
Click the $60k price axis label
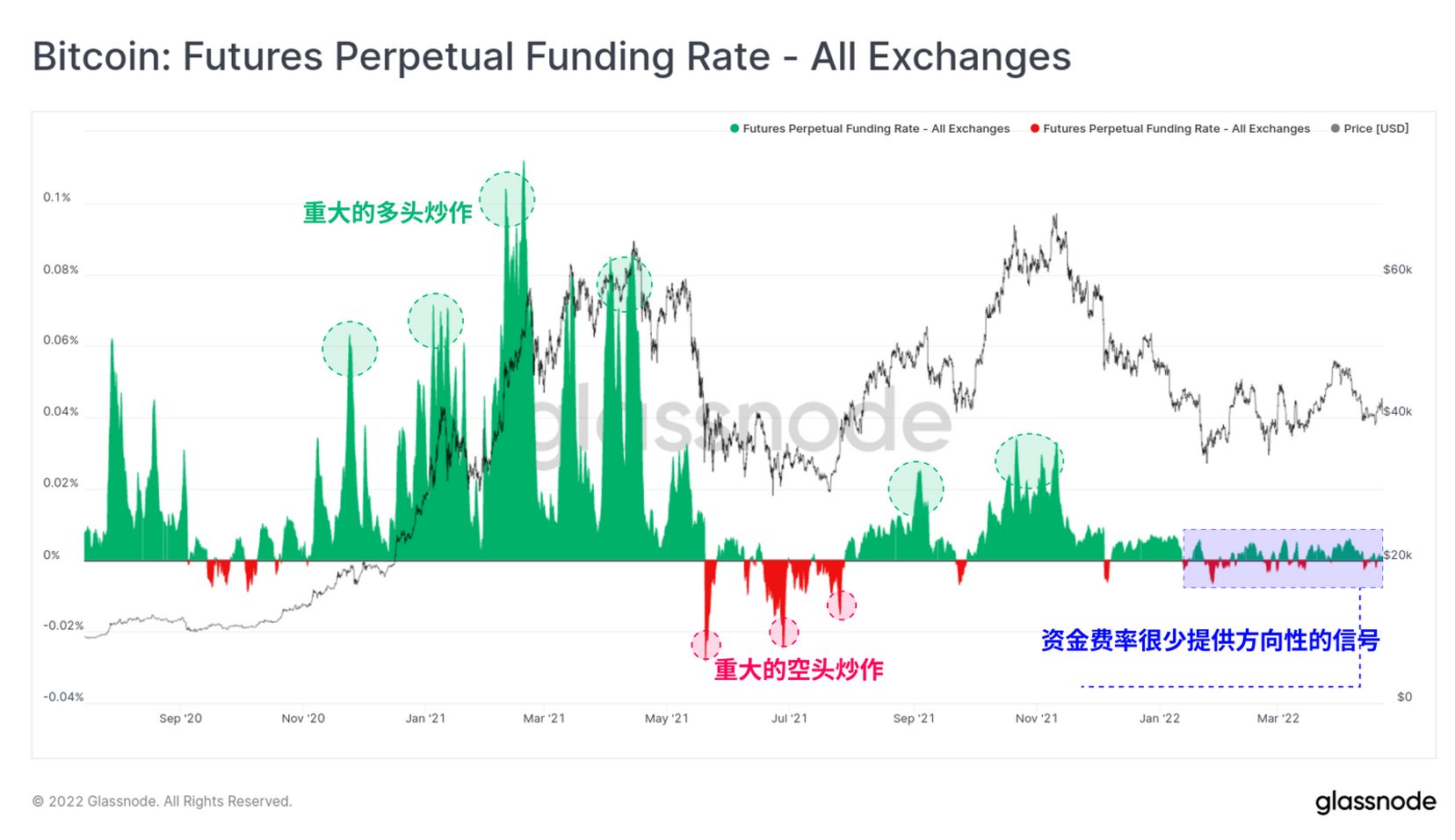point(1397,270)
